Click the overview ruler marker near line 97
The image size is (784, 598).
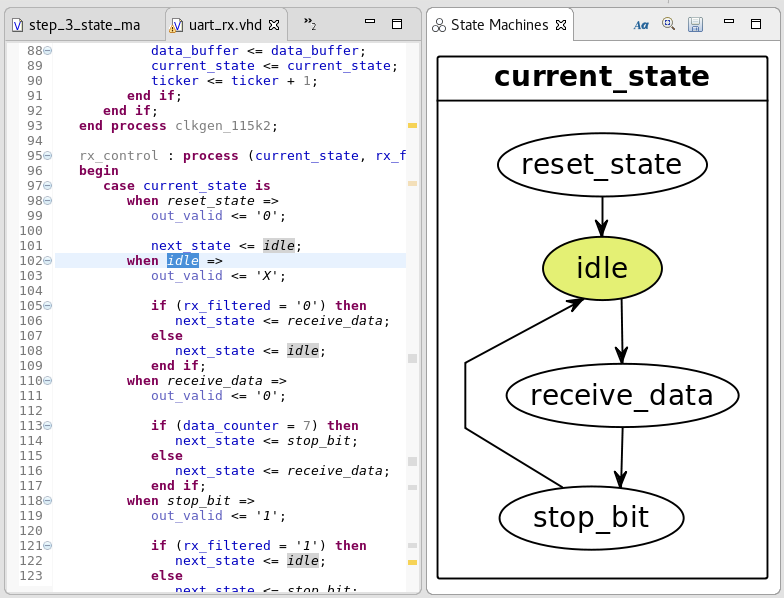click(412, 184)
